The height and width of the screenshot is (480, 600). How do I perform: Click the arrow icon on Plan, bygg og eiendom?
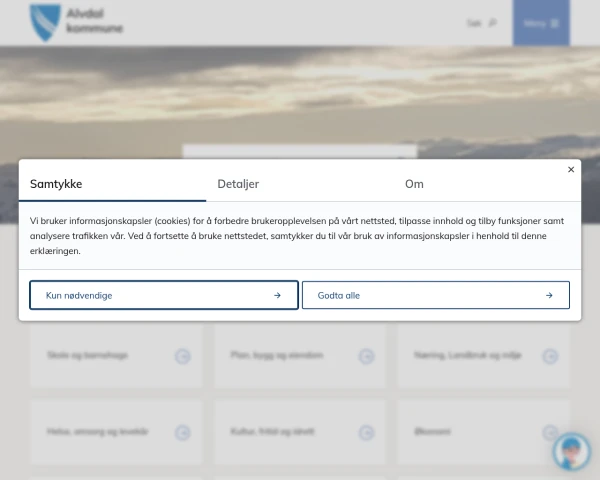367,356
